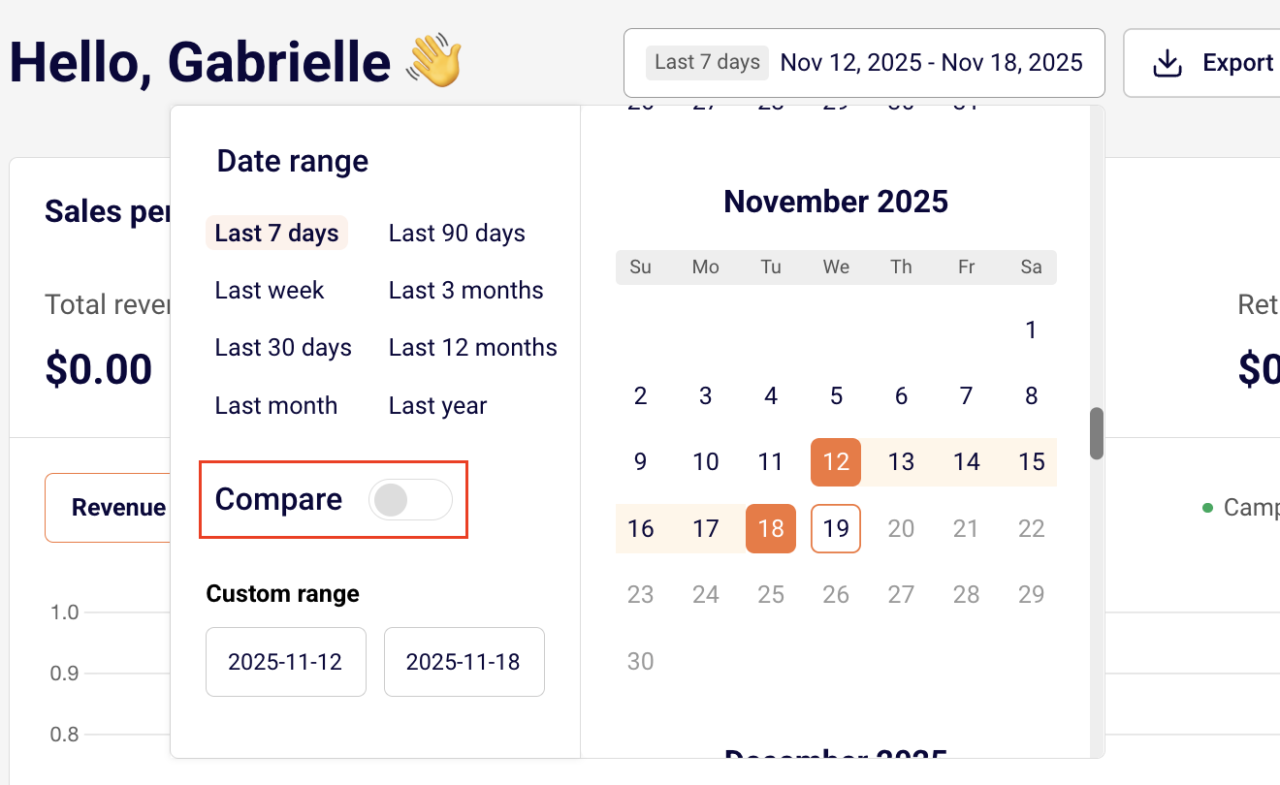The image size is (1280, 785).
Task: Pick November 19 on the calendar
Action: point(836,528)
